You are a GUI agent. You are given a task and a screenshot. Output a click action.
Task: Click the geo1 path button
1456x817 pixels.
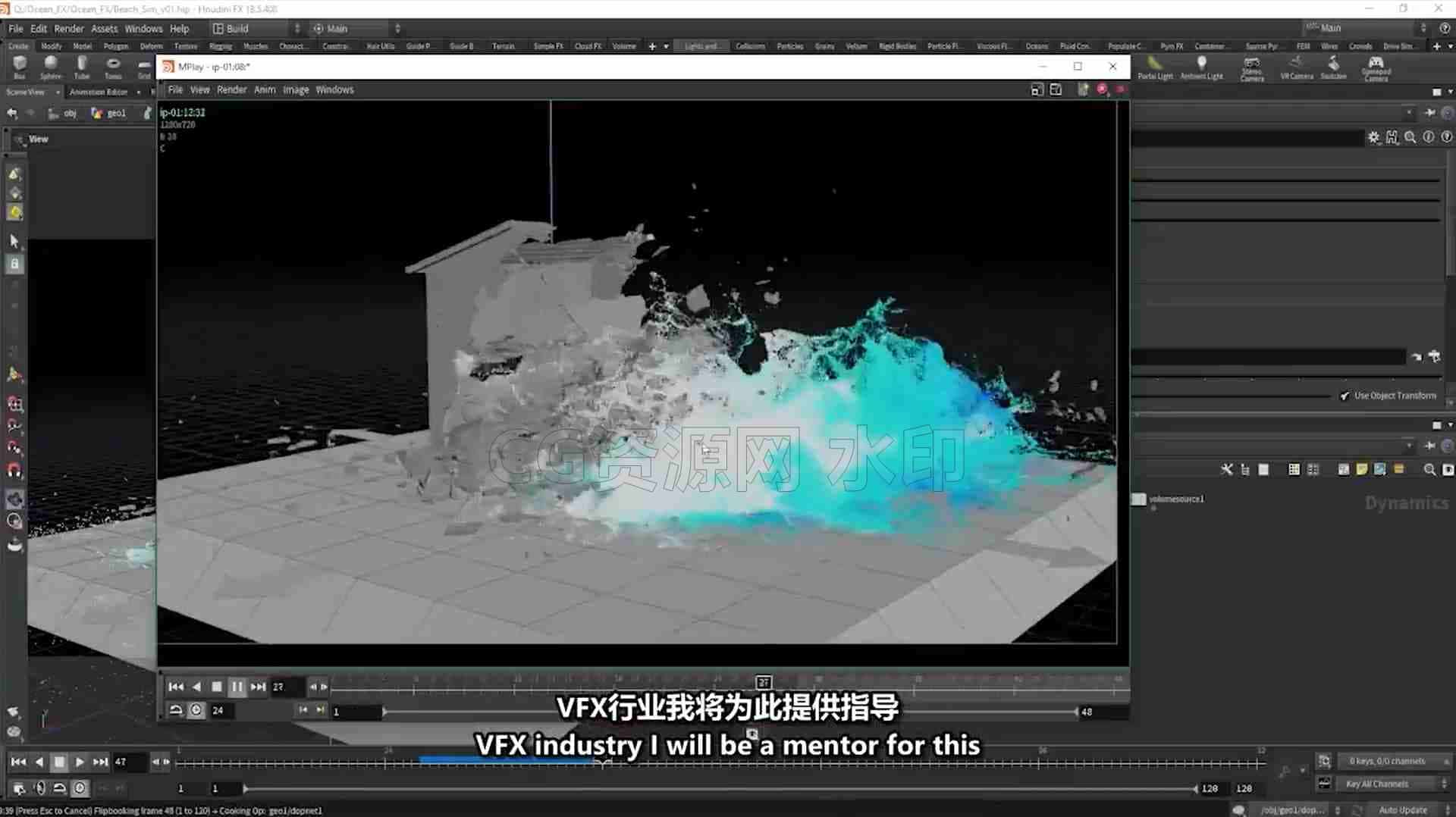[x=108, y=113]
